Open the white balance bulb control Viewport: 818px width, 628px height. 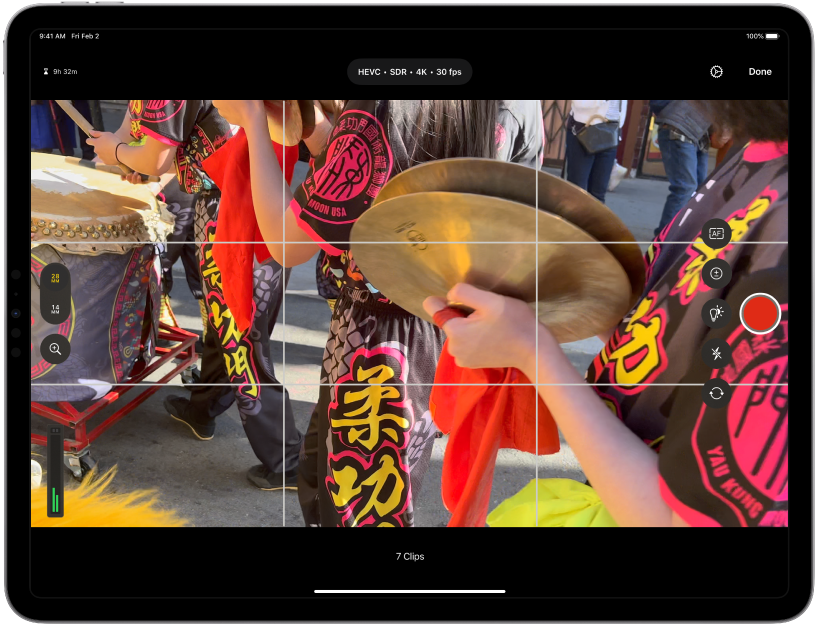tap(715, 312)
